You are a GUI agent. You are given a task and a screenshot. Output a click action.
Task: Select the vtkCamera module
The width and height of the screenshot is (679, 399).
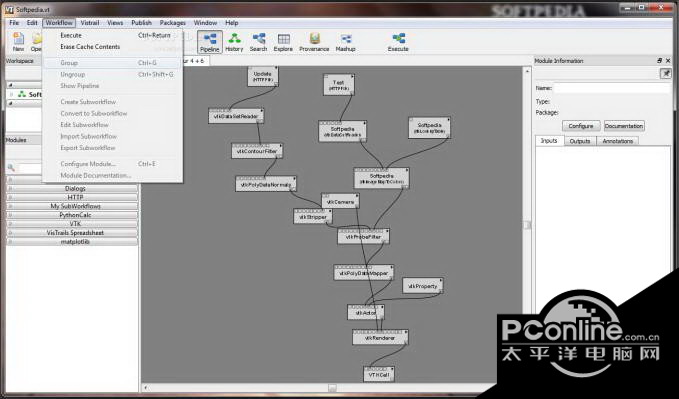(340, 201)
